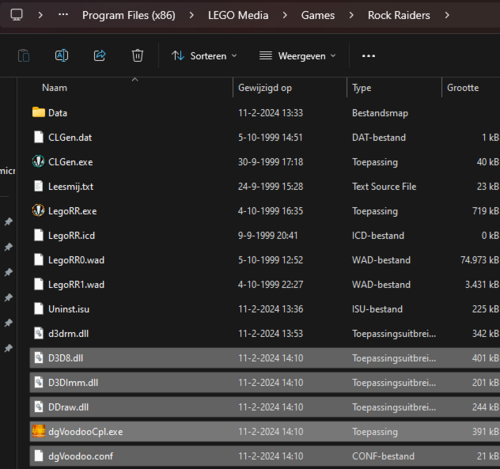Select the Uninst.isu file name
This screenshot has width=500, height=469.
(69, 309)
